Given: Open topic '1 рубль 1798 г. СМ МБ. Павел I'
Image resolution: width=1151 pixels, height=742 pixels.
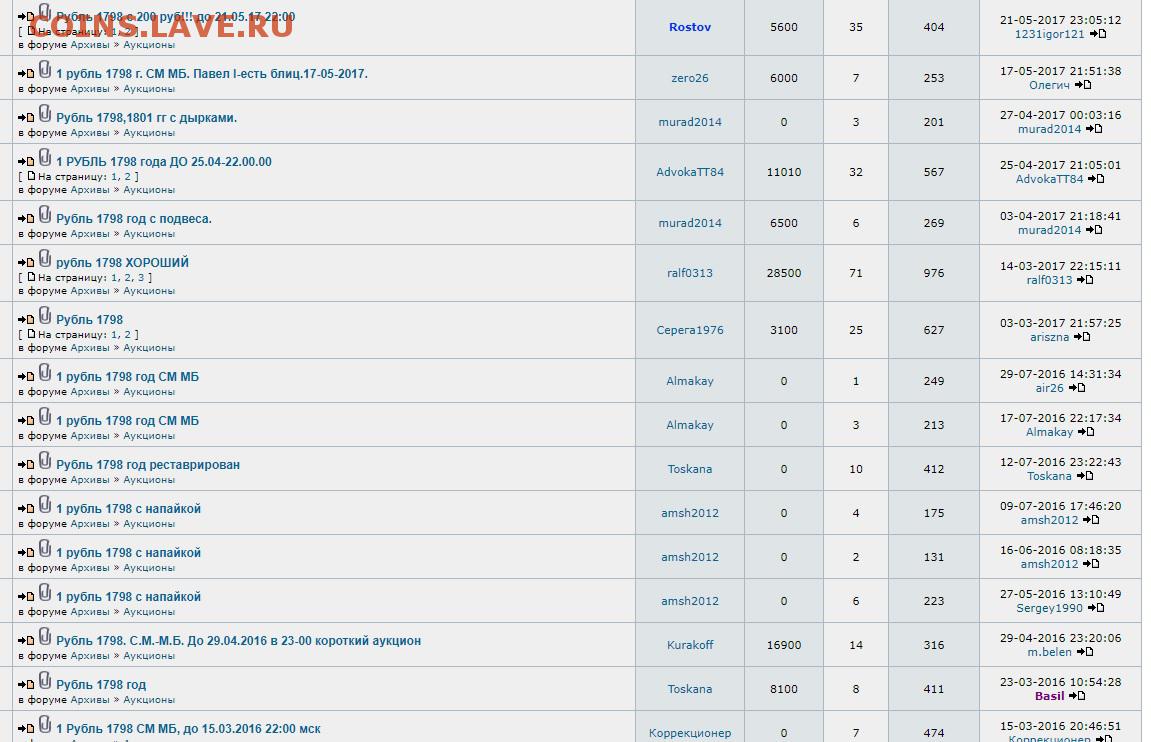Looking at the screenshot, I should 211,73.
